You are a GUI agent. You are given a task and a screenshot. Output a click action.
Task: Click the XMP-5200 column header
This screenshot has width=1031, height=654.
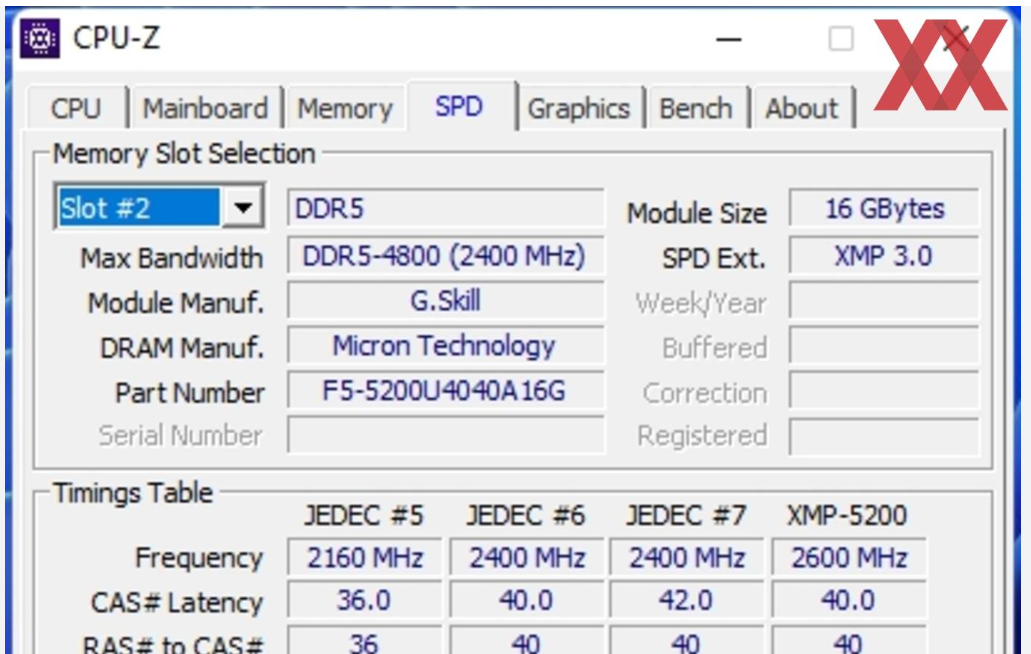(847, 515)
